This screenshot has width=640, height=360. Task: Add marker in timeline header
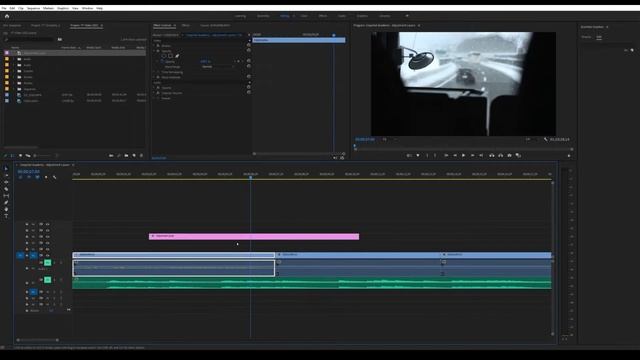tap(46, 177)
